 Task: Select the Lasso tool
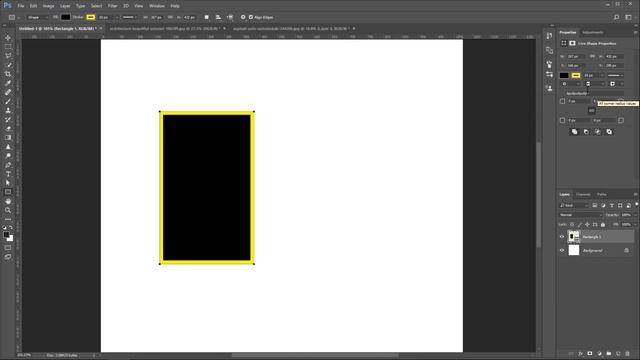8,56
